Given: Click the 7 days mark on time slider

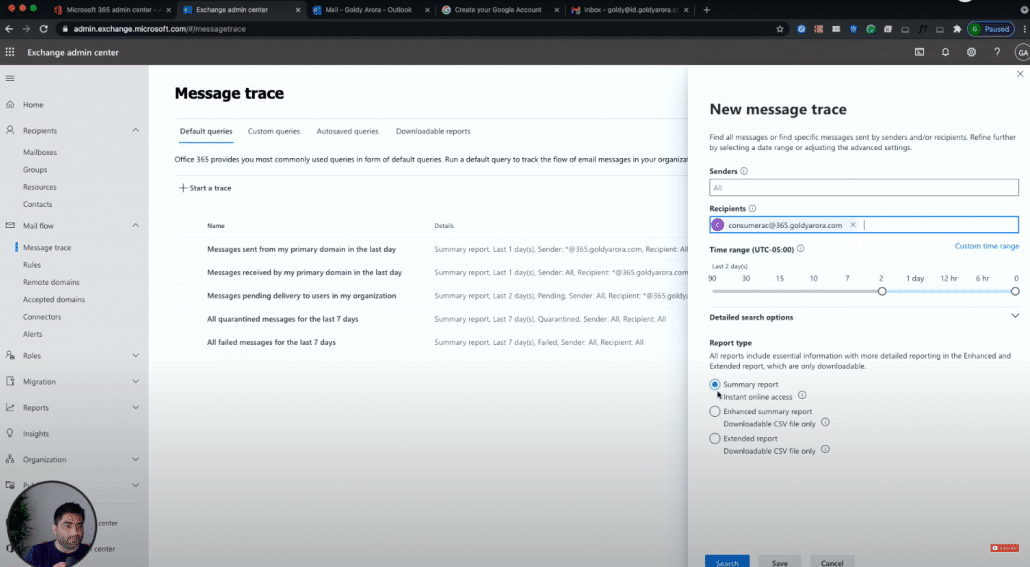Looking at the screenshot, I should [847, 279].
